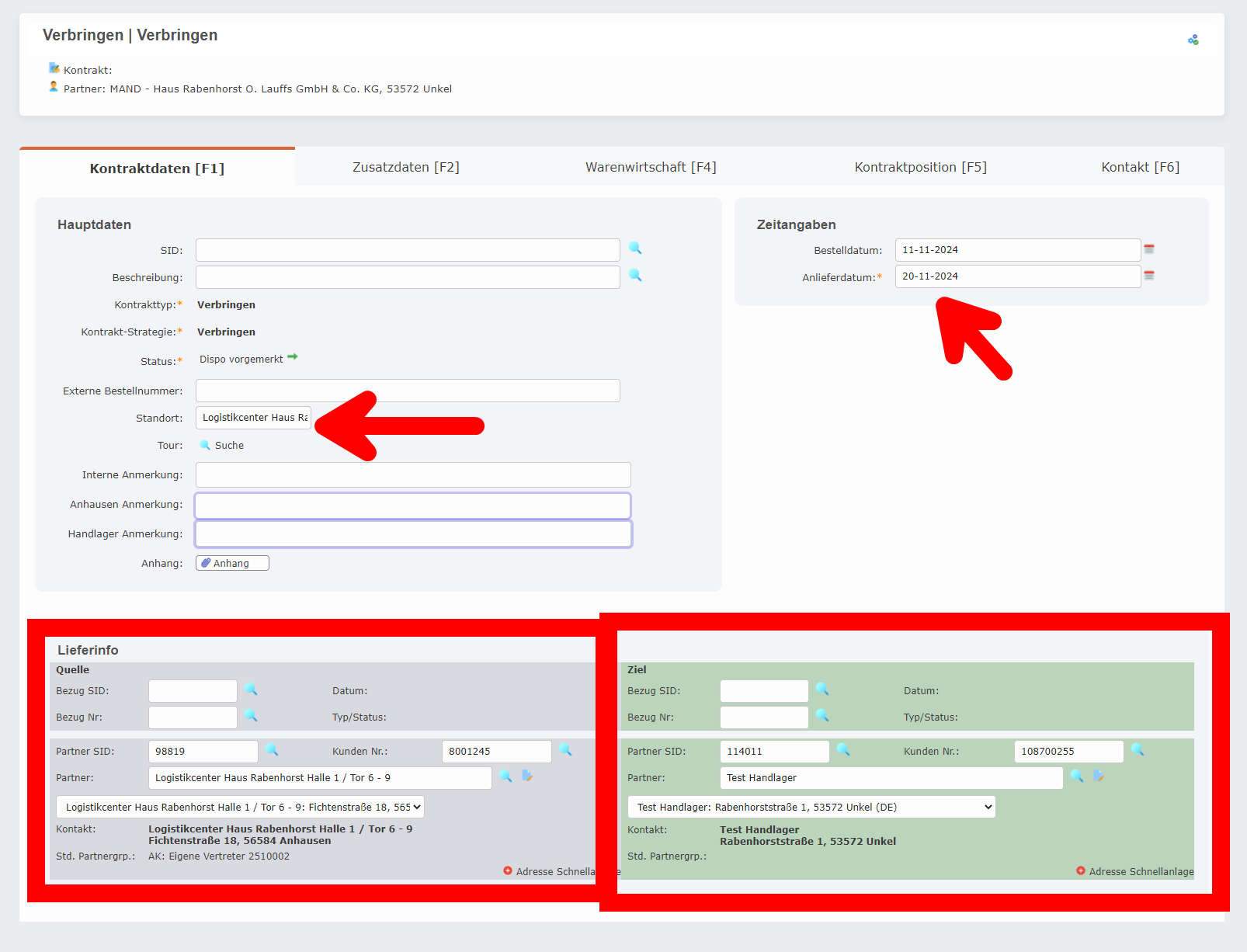Open the Kunden Nr. lookup in Quelle
This screenshot has height=952, width=1247.
[566, 751]
